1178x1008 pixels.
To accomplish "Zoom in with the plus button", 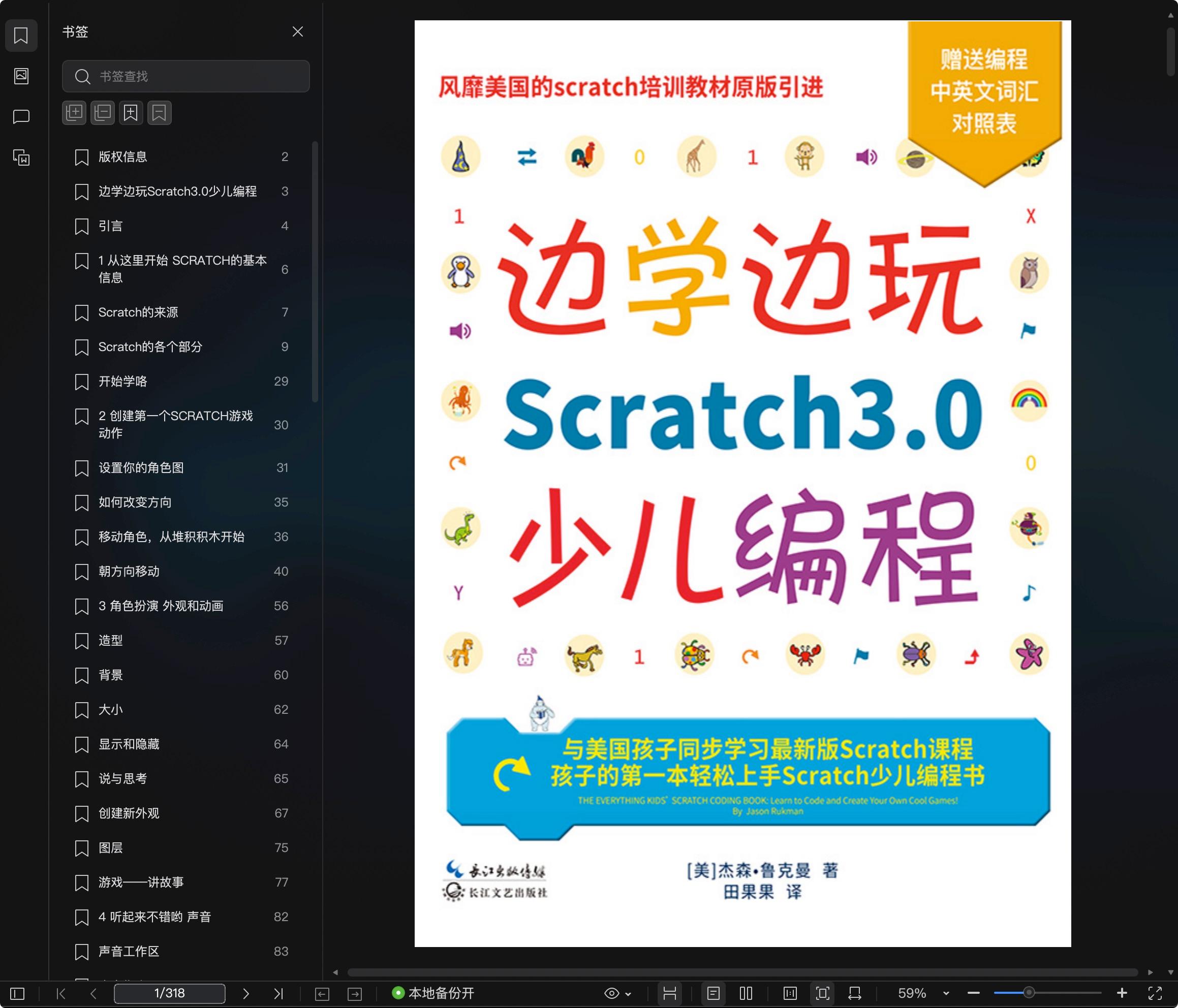I will (1122, 993).
